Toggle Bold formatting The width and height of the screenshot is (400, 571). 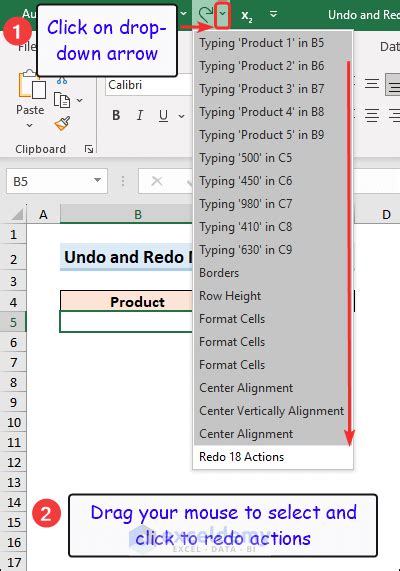tap(116, 115)
